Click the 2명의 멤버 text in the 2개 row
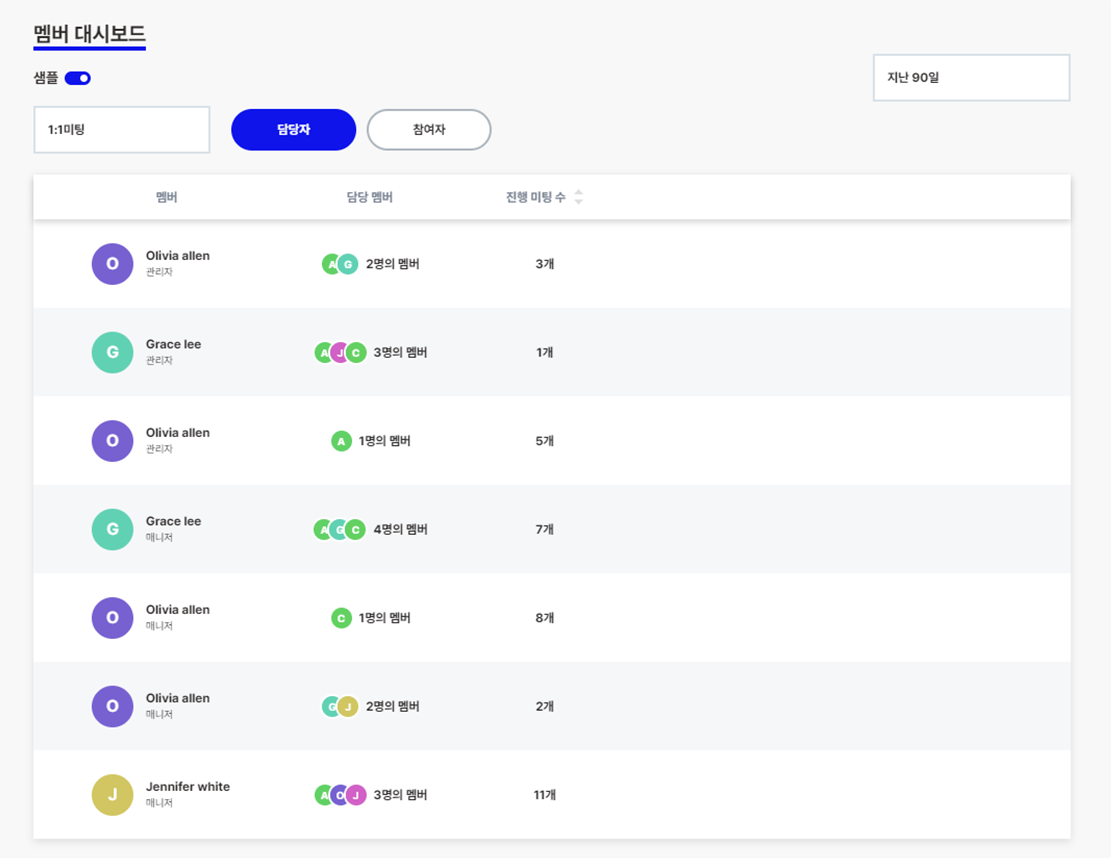 pyautogui.click(x=393, y=706)
